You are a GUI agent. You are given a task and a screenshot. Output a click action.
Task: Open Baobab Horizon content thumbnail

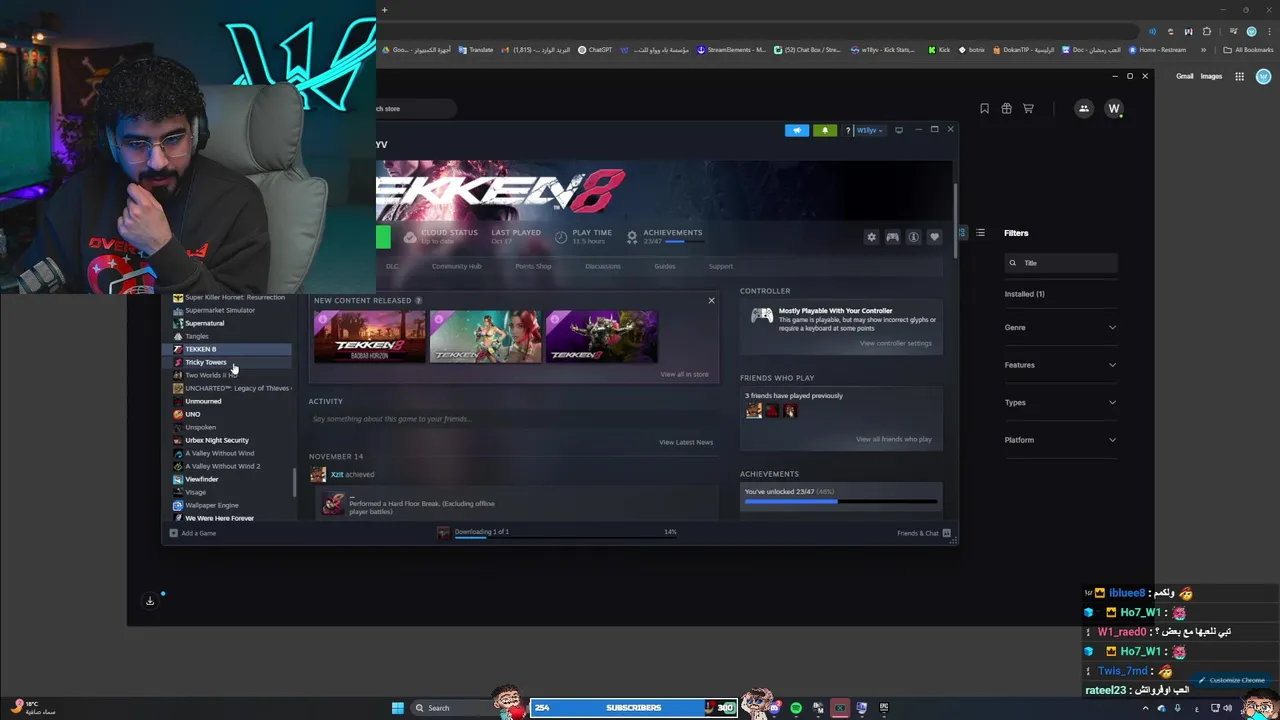point(369,336)
